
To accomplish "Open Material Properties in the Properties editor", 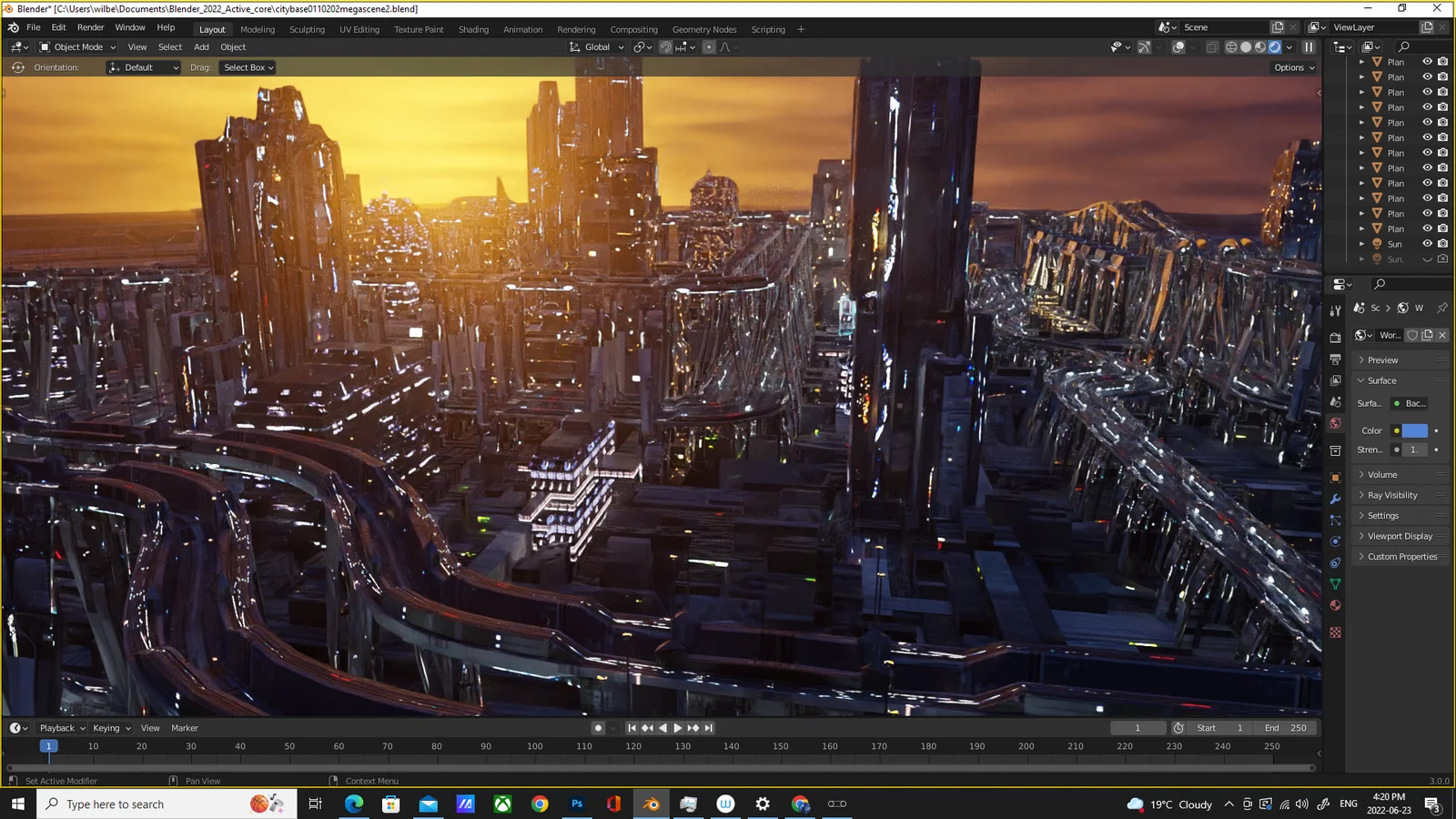I will coord(1335,598).
